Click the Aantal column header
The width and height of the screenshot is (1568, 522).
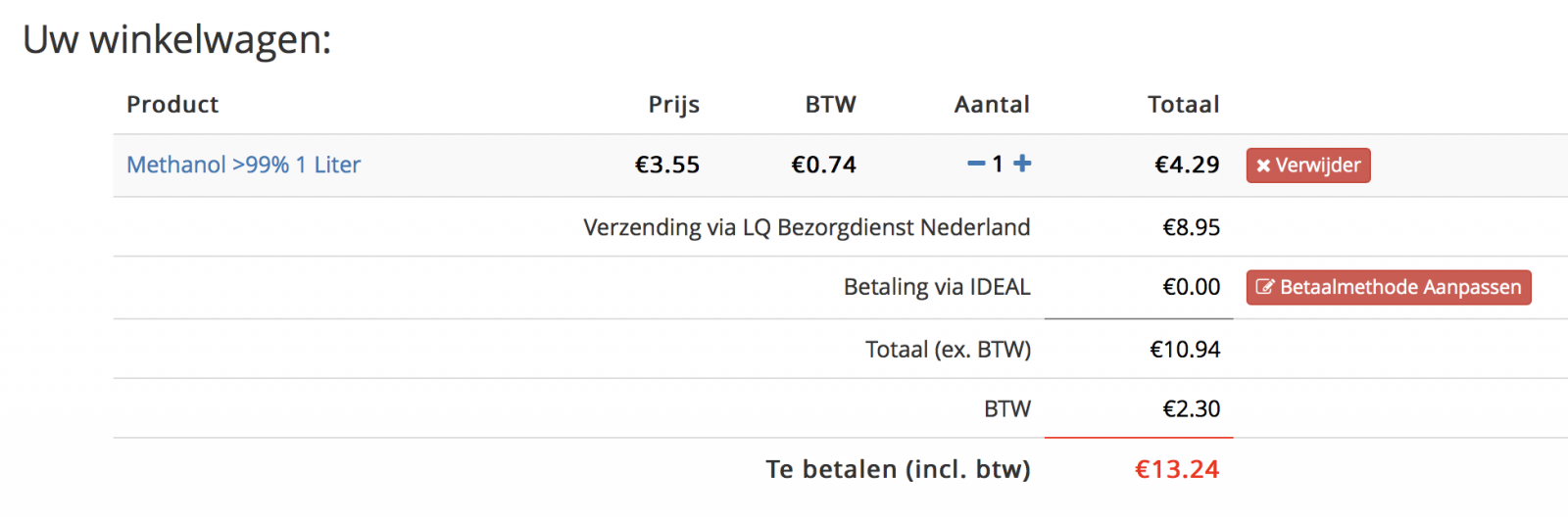tap(992, 104)
